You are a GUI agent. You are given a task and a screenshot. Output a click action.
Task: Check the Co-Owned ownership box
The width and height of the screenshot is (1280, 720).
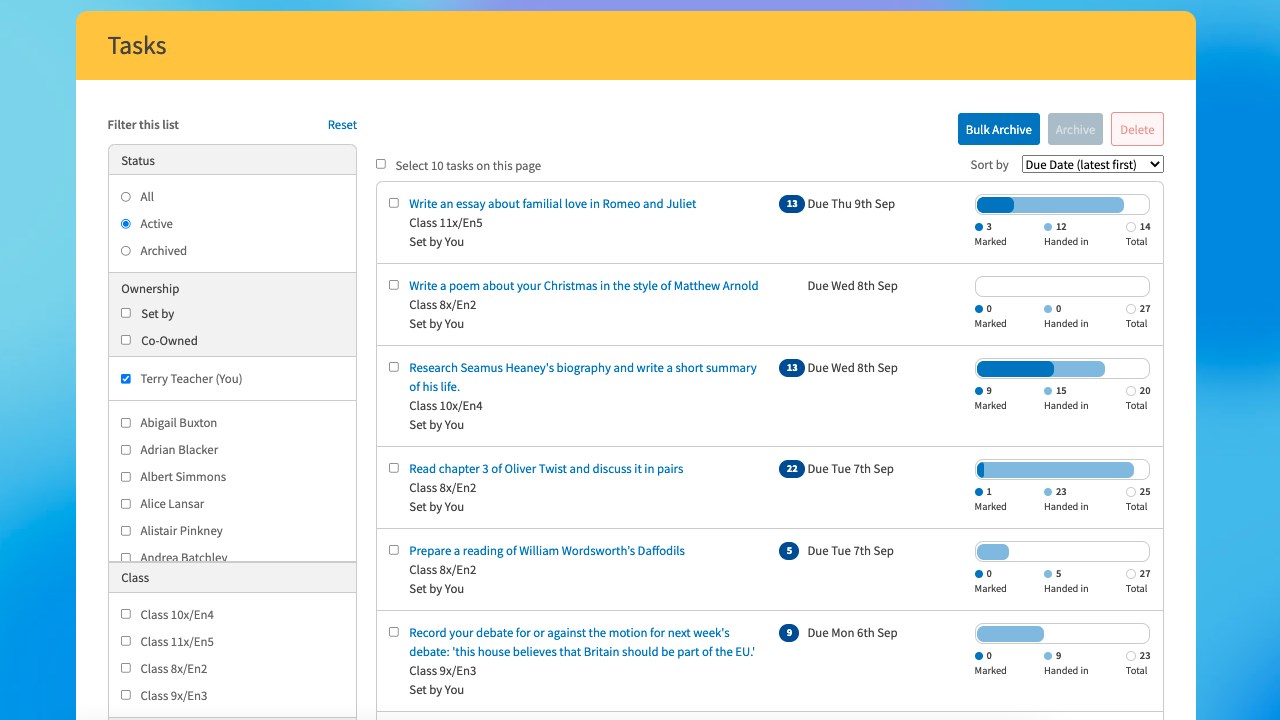click(x=126, y=340)
